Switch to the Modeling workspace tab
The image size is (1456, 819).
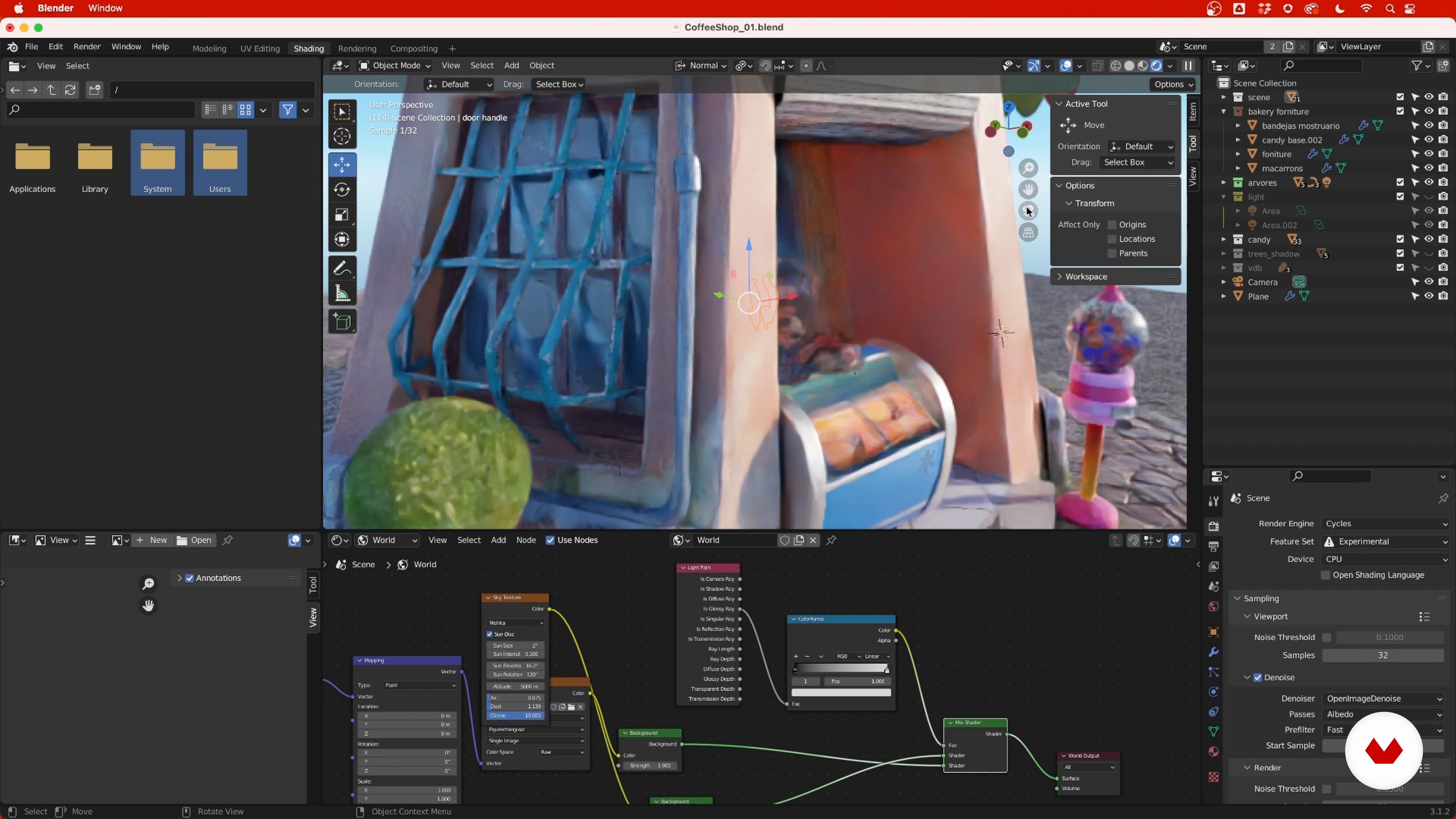pyautogui.click(x=209, y=49)
